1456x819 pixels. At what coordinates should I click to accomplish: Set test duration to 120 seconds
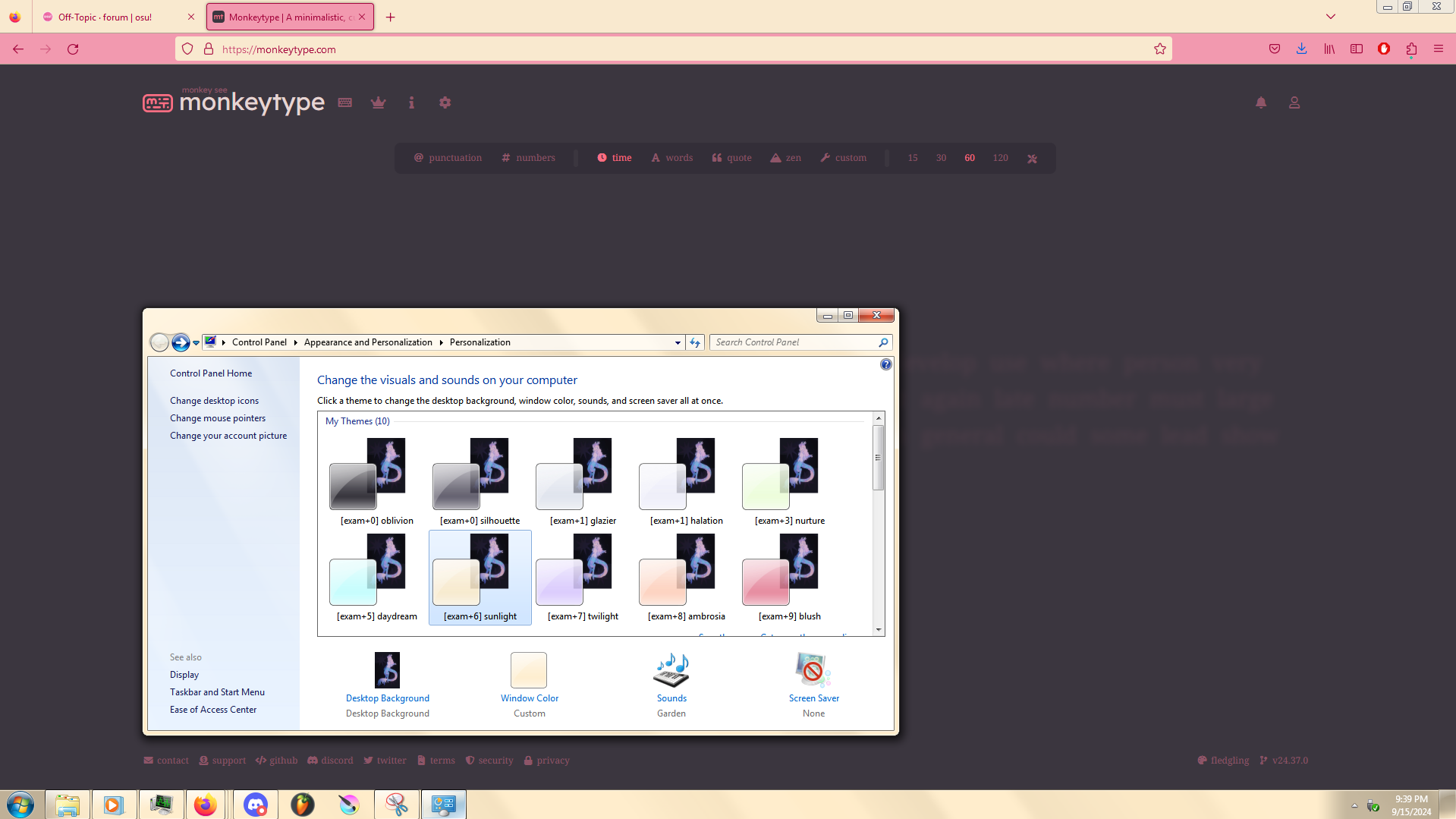click(1000, 158)
